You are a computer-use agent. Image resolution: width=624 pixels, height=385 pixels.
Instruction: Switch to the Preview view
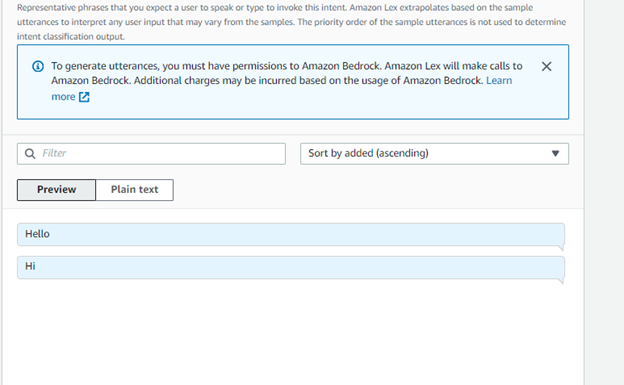[x=56, y=190]
